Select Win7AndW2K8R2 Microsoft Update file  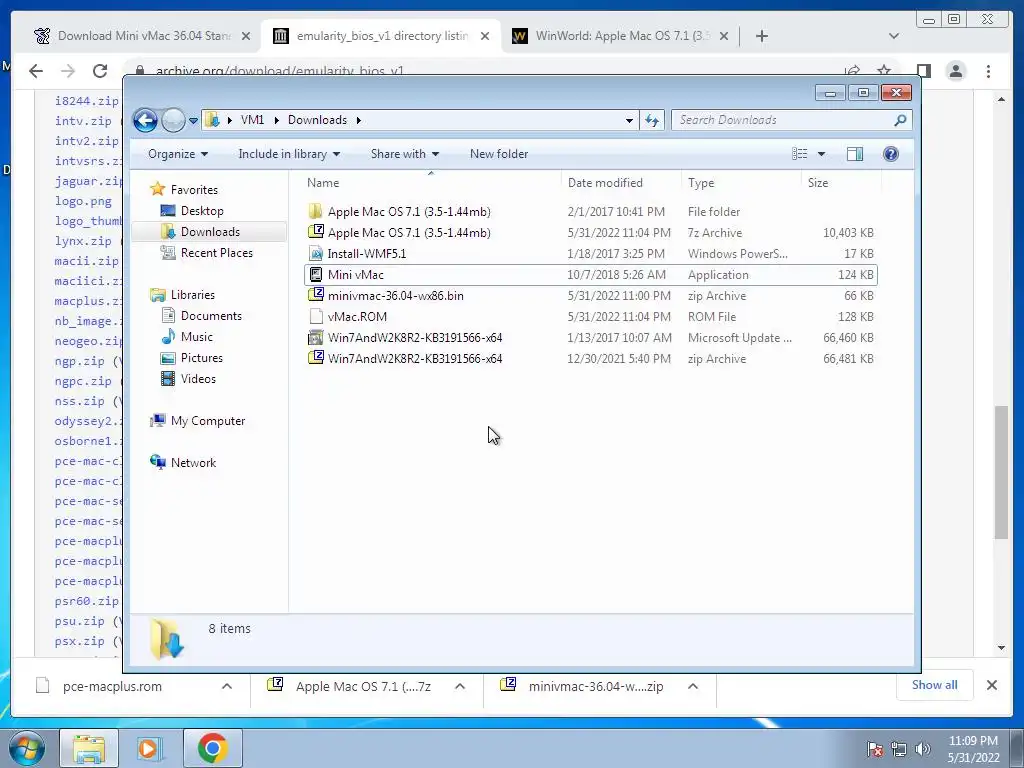click(590, 338)
